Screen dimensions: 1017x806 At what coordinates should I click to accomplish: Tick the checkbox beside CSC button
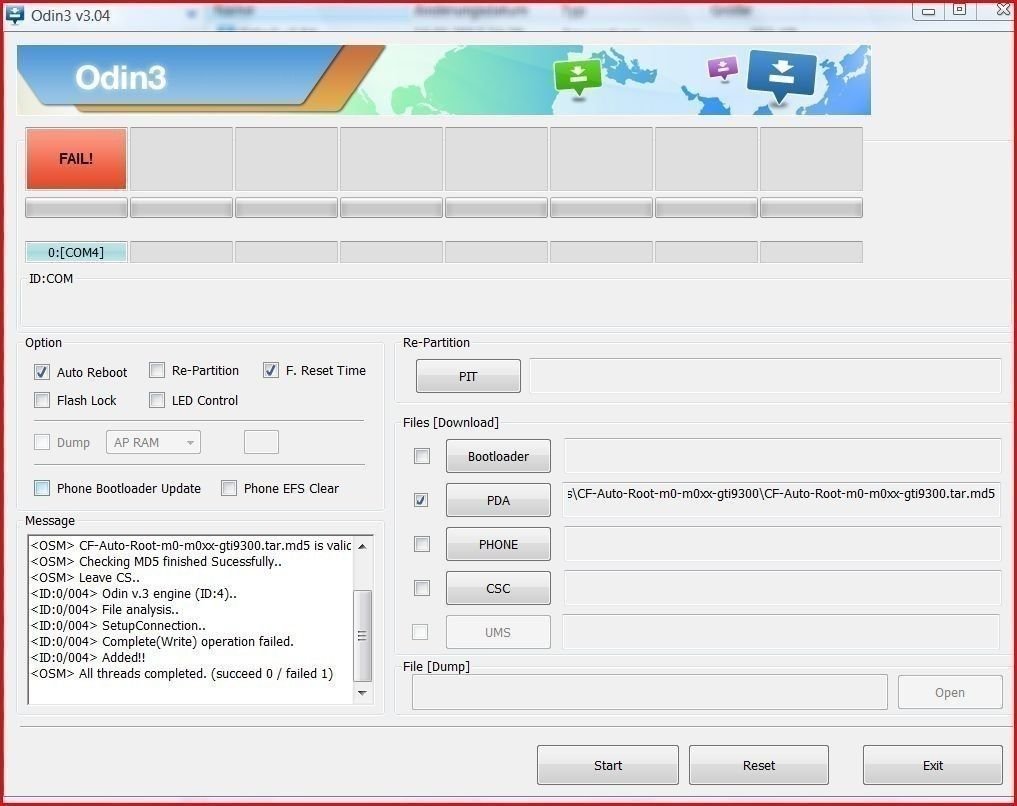[422, 588]
